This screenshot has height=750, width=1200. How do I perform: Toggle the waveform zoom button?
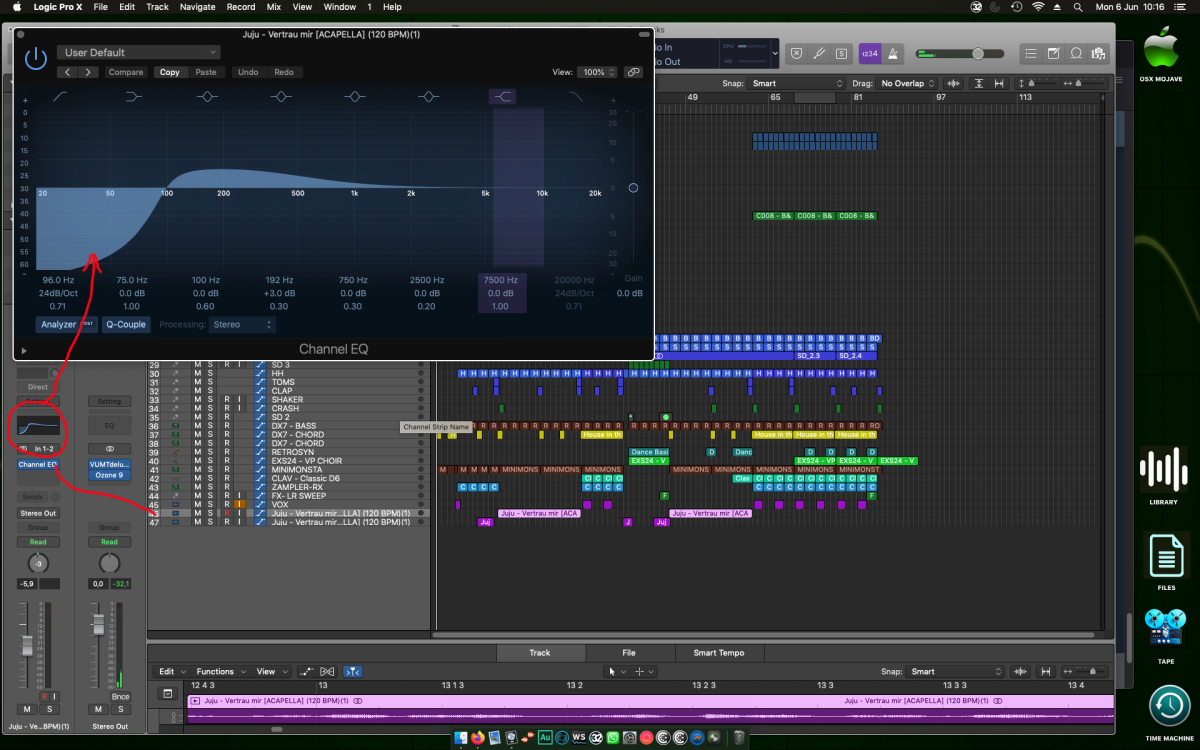click(954, 84)
